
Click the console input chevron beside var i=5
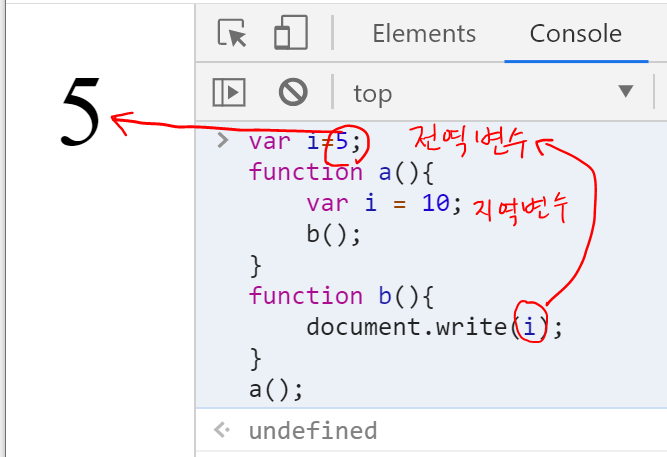[x=223, y=140]
